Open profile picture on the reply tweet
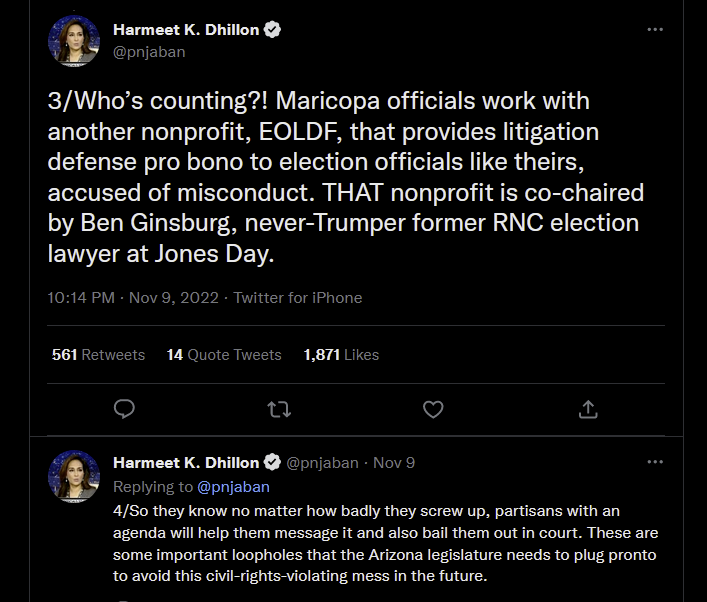The width and height of the screenshot is (707, 602). (x=74, y=474)
